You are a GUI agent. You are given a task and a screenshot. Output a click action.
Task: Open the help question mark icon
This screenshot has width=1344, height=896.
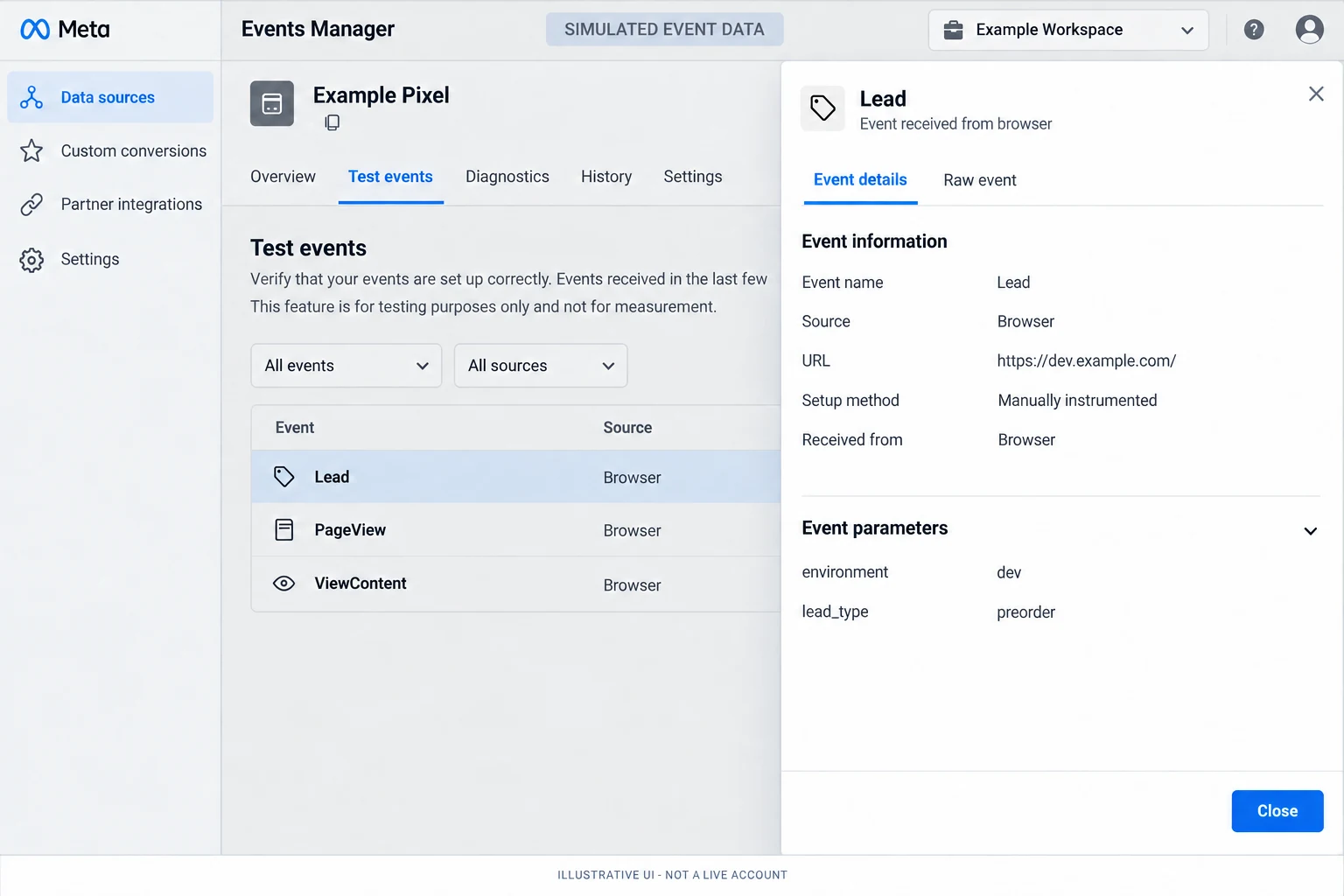(1254, 30)
